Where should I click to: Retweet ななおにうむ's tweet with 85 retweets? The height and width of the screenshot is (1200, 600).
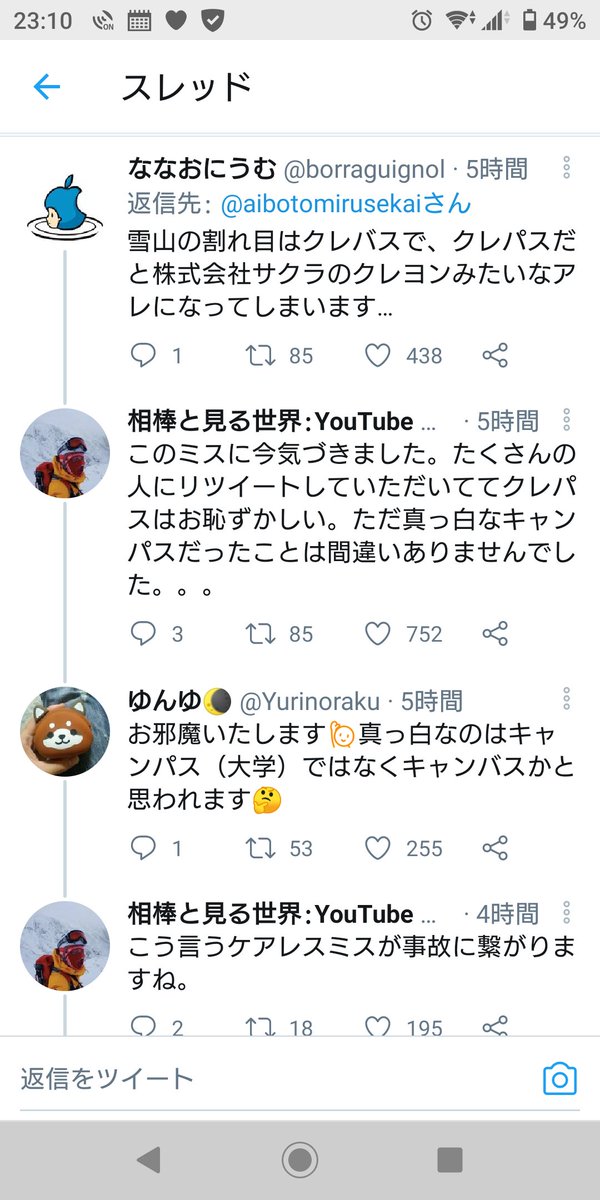point(260,354)
